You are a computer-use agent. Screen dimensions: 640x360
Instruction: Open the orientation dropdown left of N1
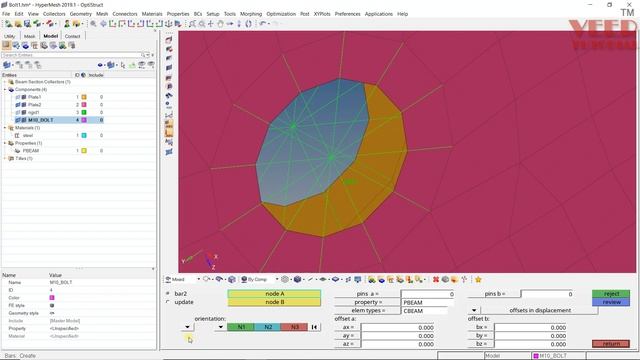point(220,327)
